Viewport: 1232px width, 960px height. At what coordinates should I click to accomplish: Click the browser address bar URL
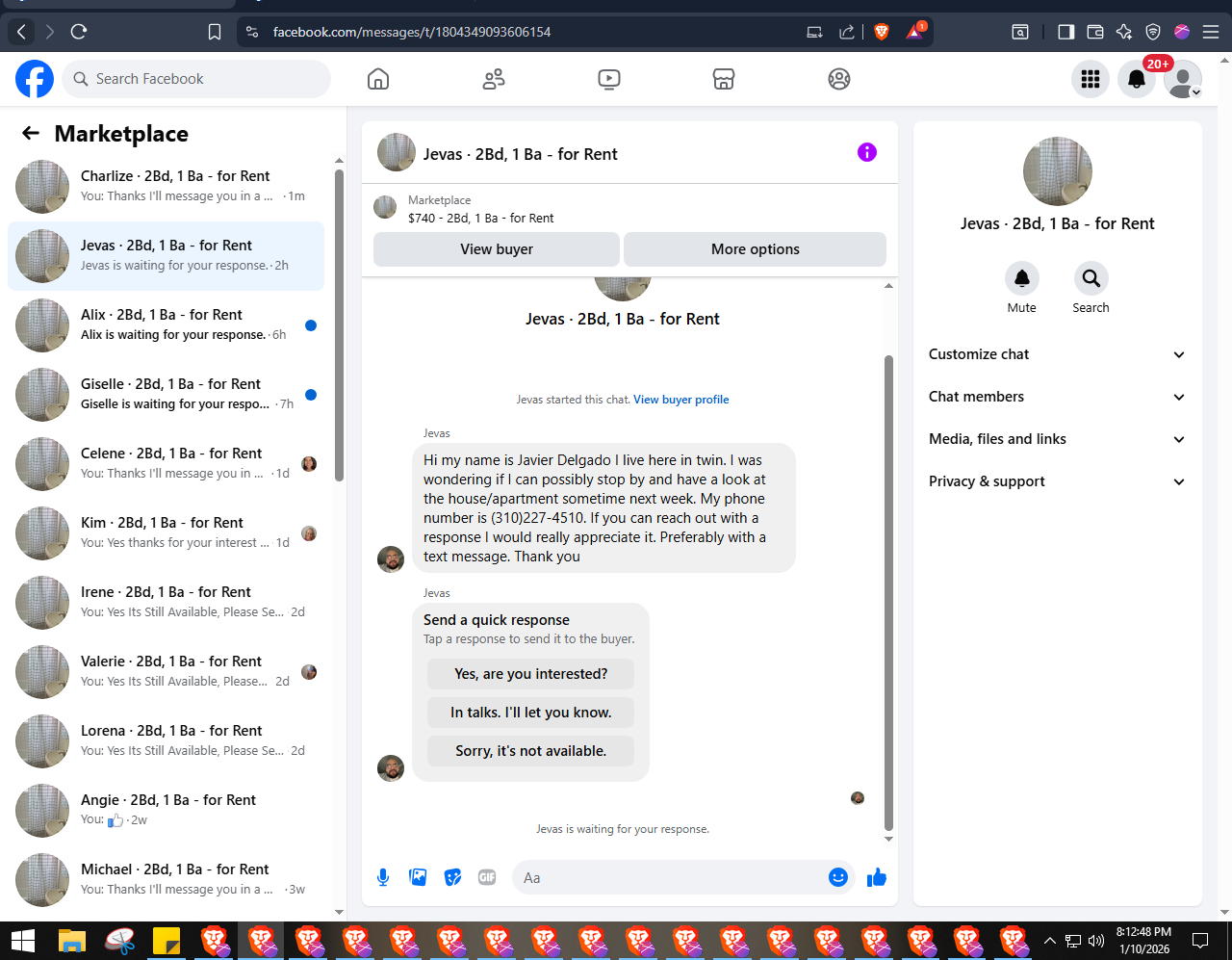click(x=412, y=32)
